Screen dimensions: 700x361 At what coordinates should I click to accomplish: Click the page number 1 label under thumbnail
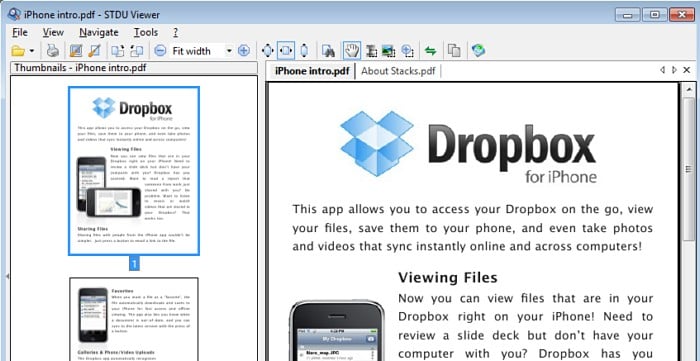134,263
